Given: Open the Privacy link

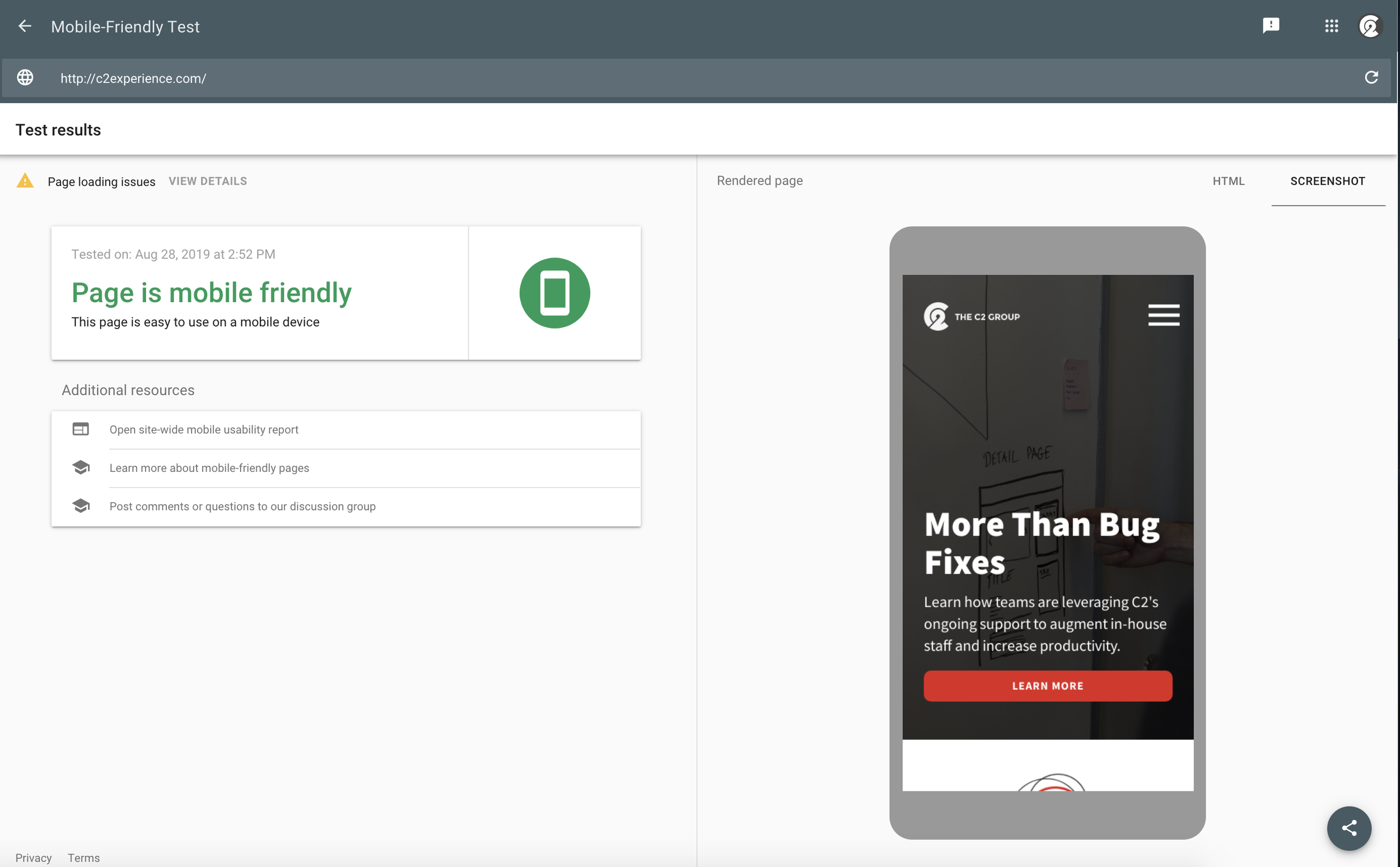Looking at the screenshot, I should (33, 857).
